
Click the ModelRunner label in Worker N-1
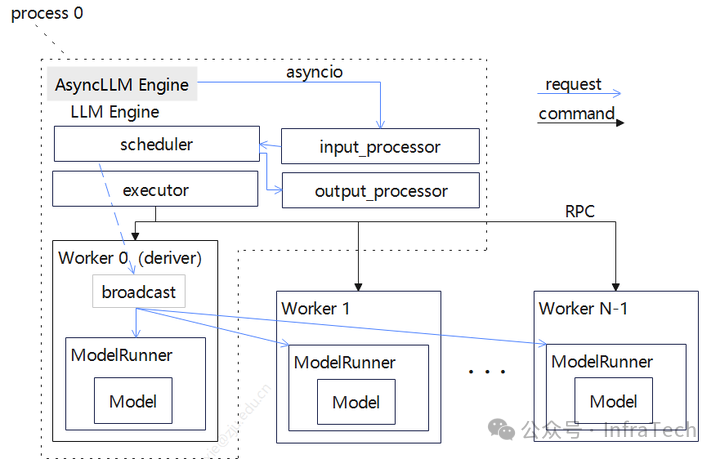click(602, 361)
